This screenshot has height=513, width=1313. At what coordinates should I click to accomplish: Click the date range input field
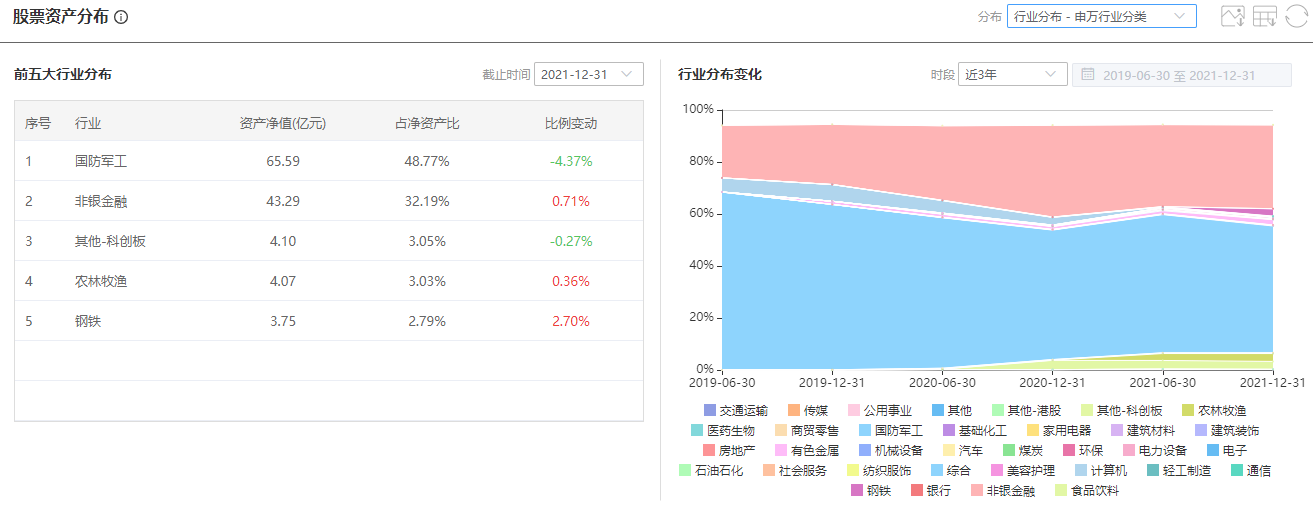(1180, 75)
